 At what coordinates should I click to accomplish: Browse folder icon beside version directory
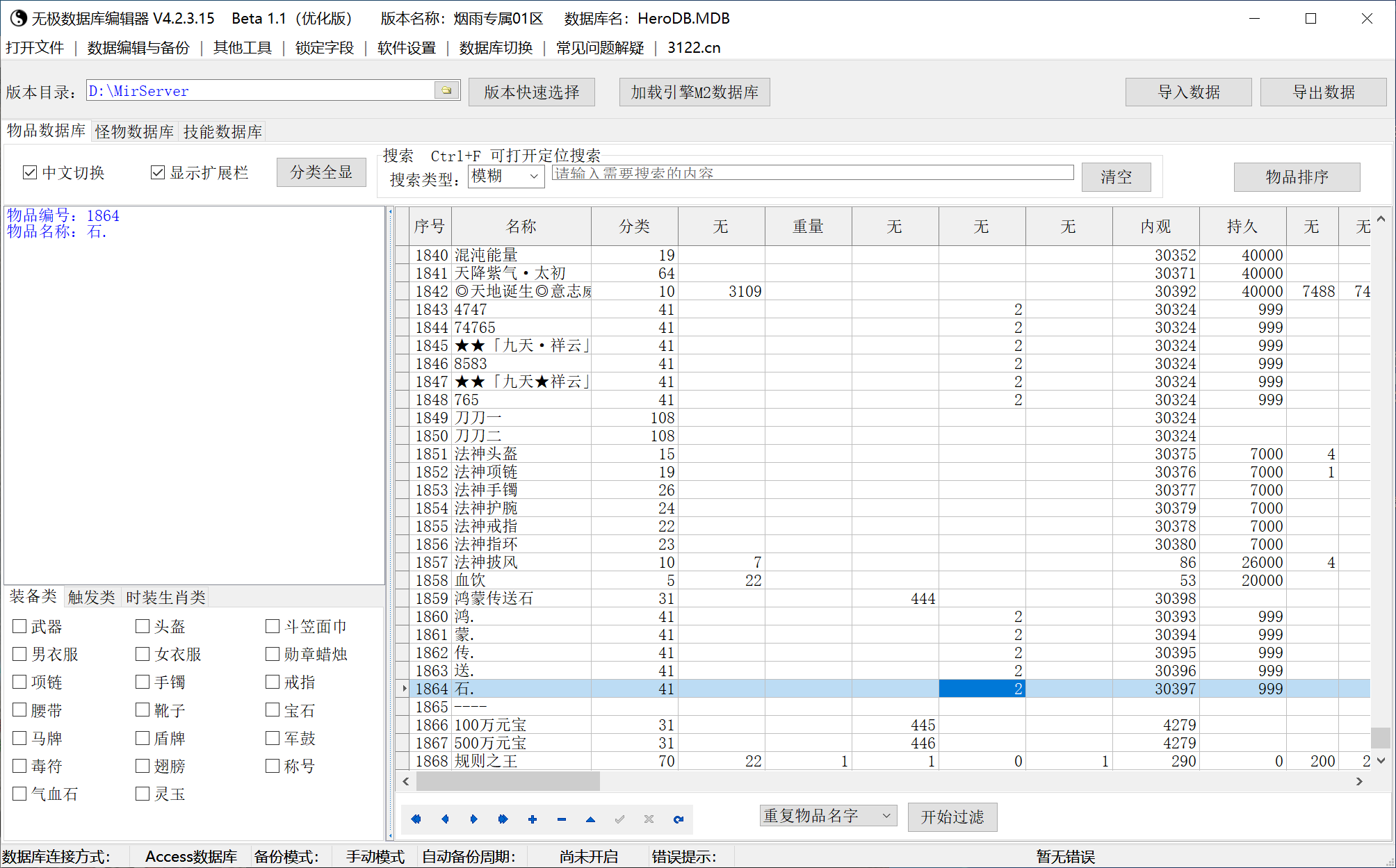pyautogui.click(x=446, y=90)
